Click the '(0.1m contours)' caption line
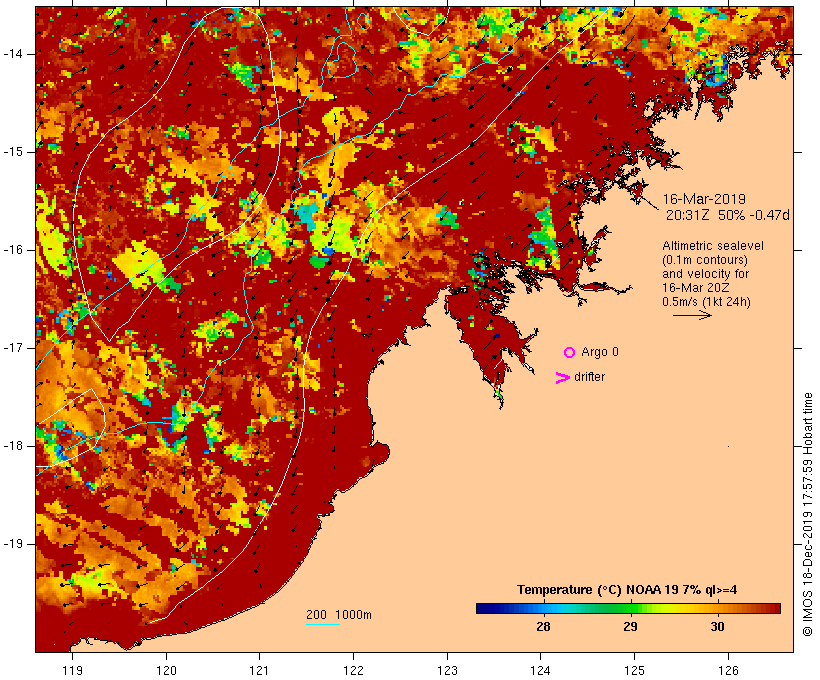The height and width of the screenshot is (680, 820). click(705, 260)
